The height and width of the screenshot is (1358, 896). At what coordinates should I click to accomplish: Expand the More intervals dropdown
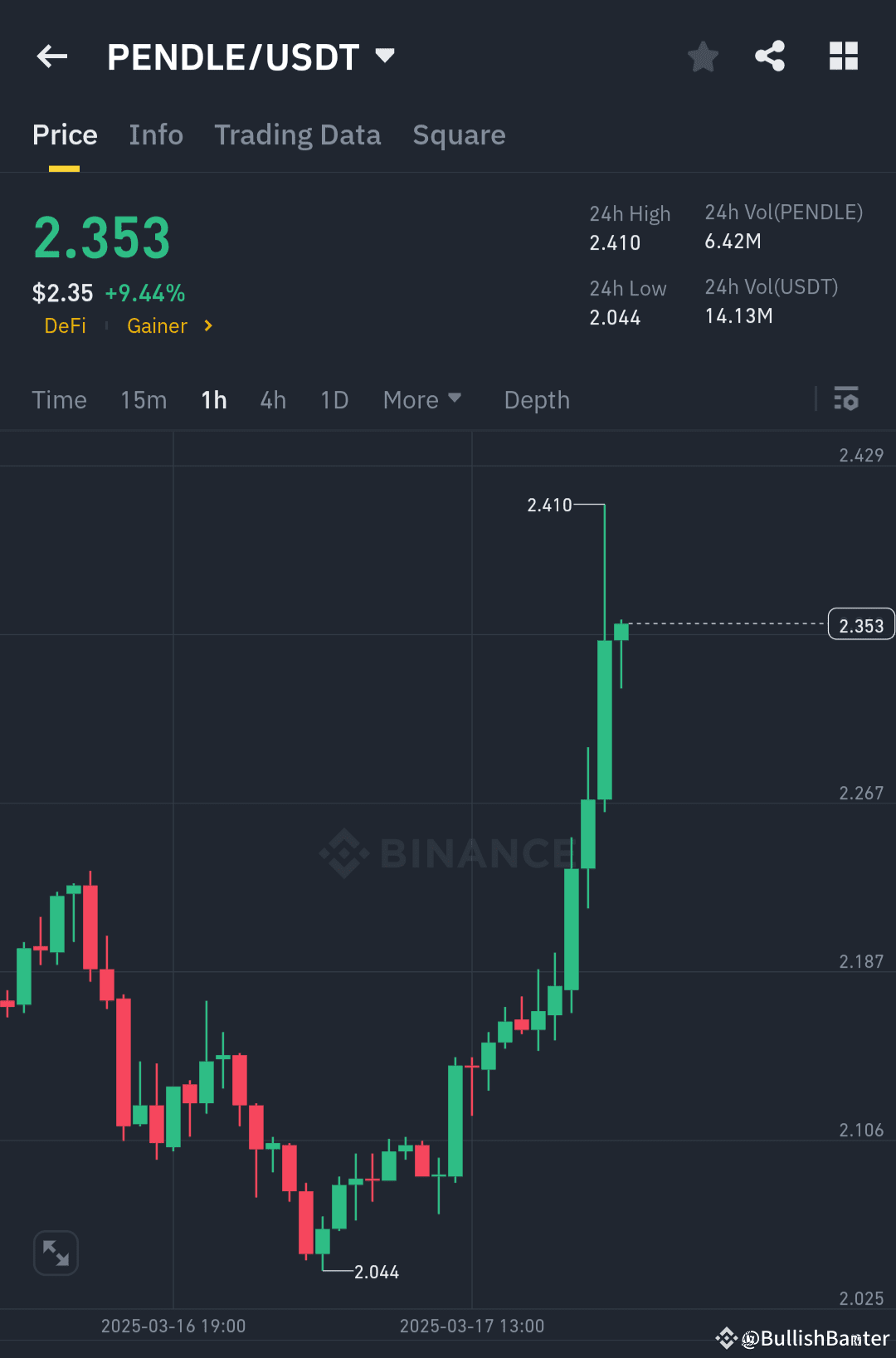422,399
